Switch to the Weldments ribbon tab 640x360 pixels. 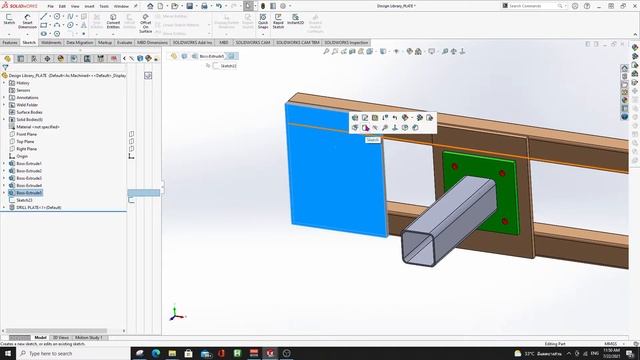tap(51, 42)
